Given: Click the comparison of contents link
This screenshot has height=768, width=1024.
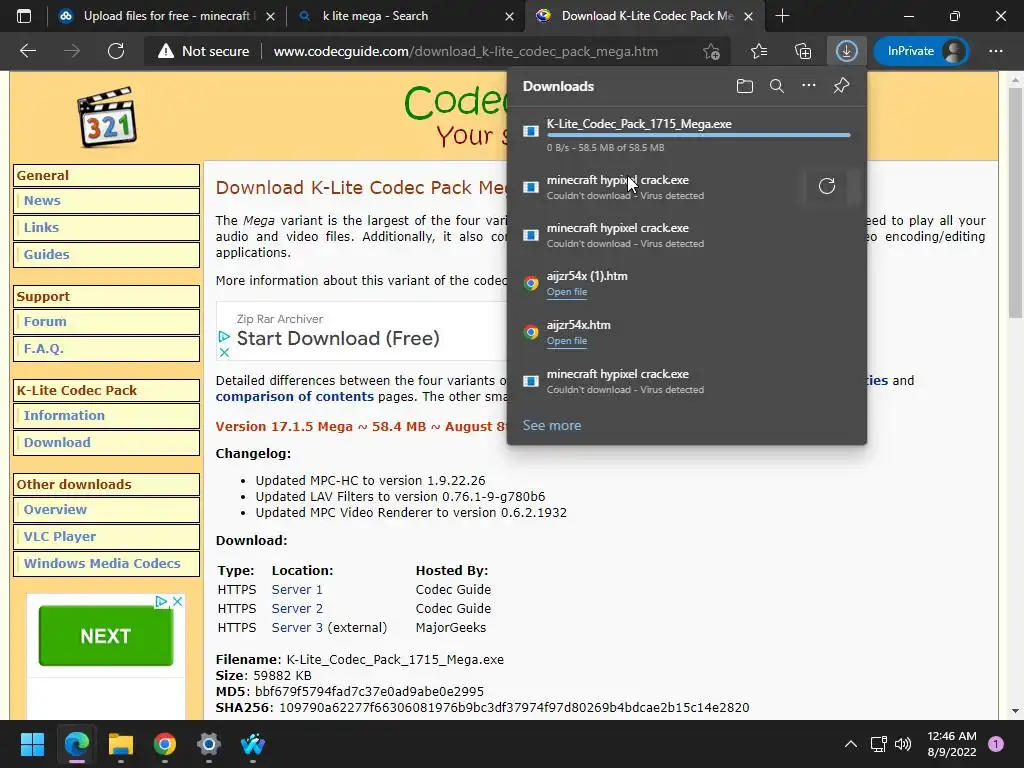Looking at the screenshot, I should tap(295, 396).
